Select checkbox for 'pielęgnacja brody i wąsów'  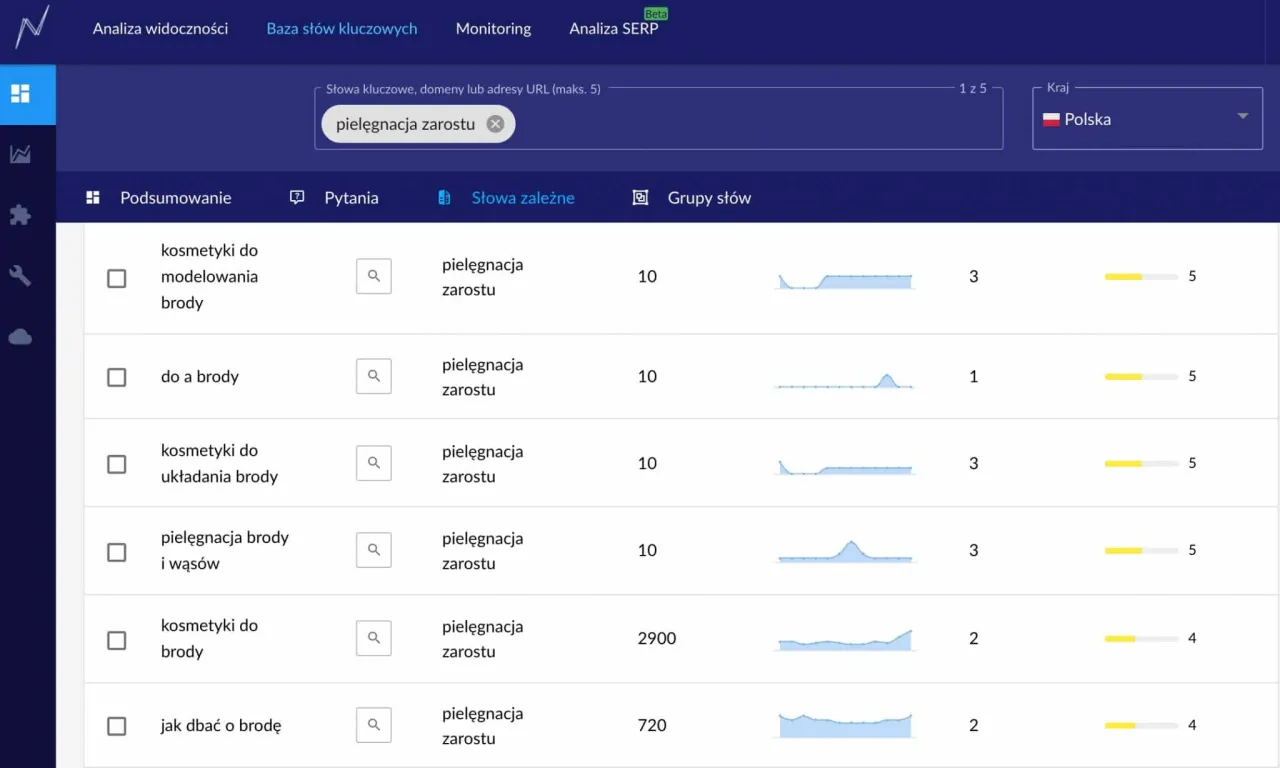[117, 552]
